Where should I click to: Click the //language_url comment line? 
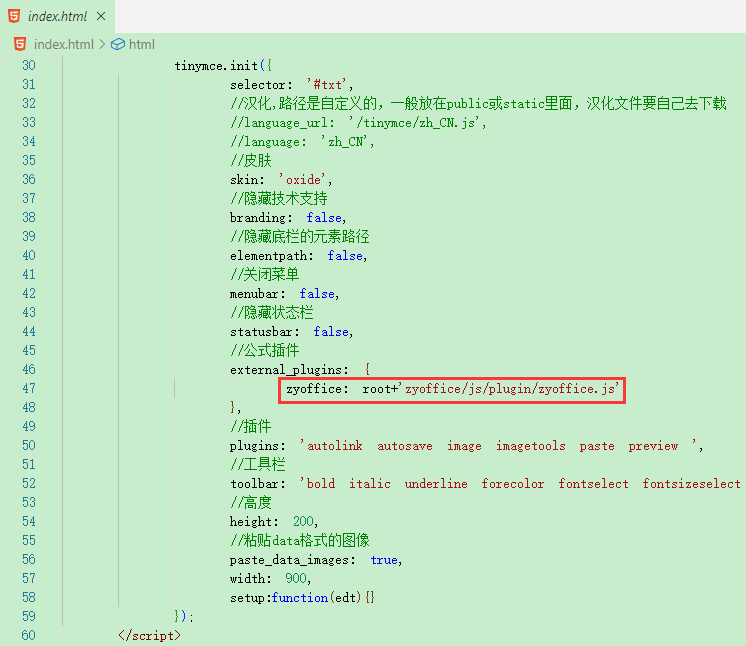(358, 123)
